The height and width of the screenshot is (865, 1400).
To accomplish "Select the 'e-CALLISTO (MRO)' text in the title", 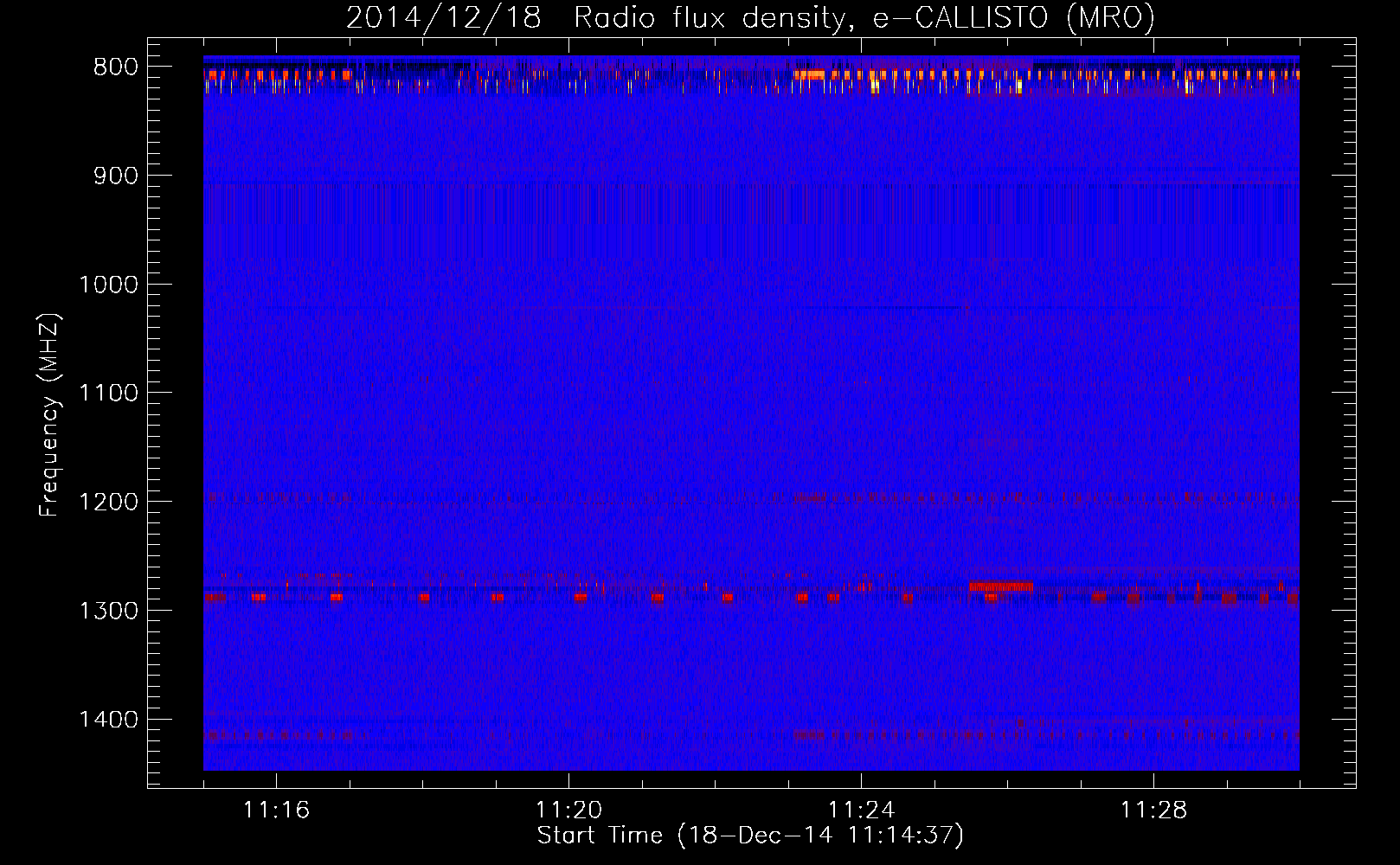I will tap(1013, 17).
